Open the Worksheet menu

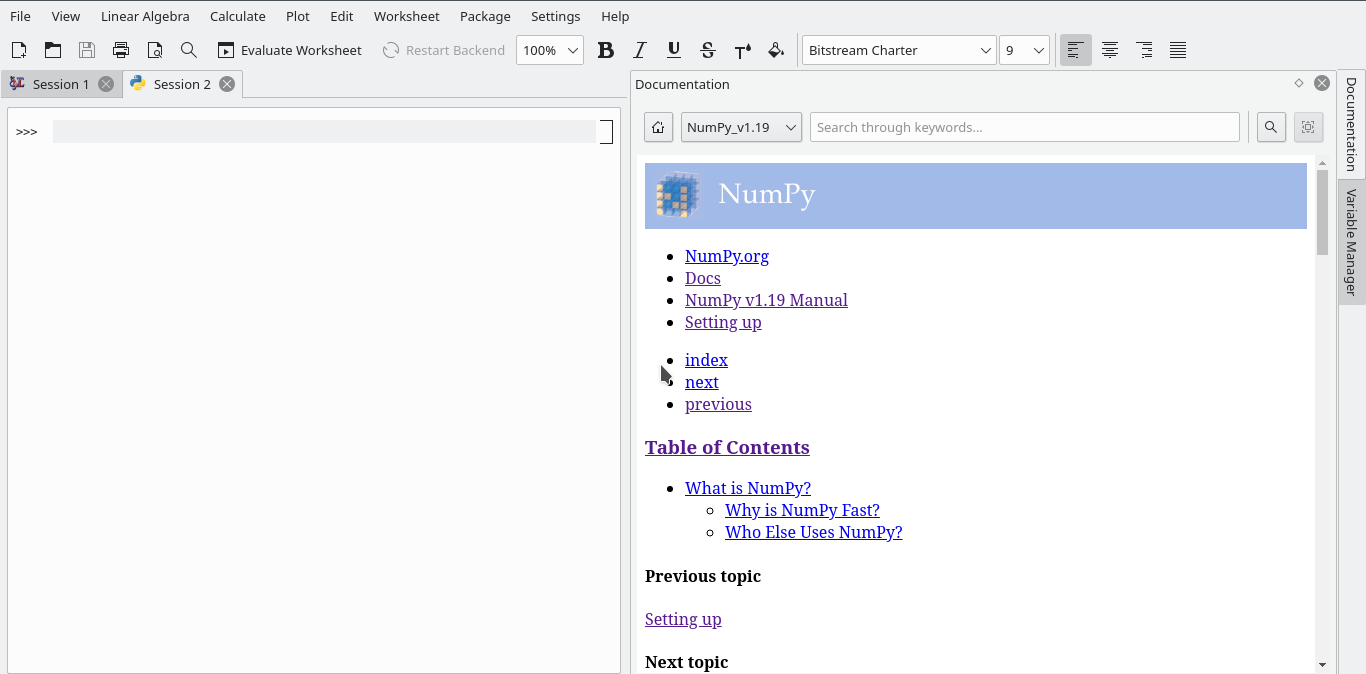click(x=407, y=16)
